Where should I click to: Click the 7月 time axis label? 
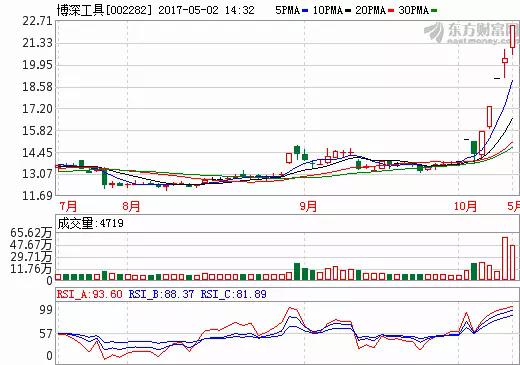click(68, 206)
